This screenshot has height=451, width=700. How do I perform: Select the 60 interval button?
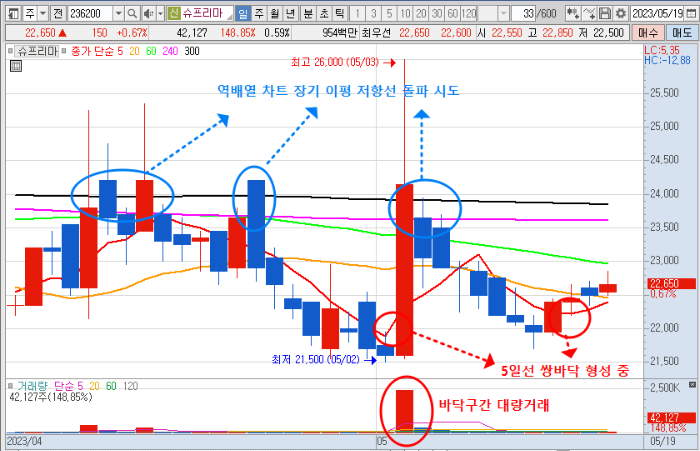pos(453,14)
